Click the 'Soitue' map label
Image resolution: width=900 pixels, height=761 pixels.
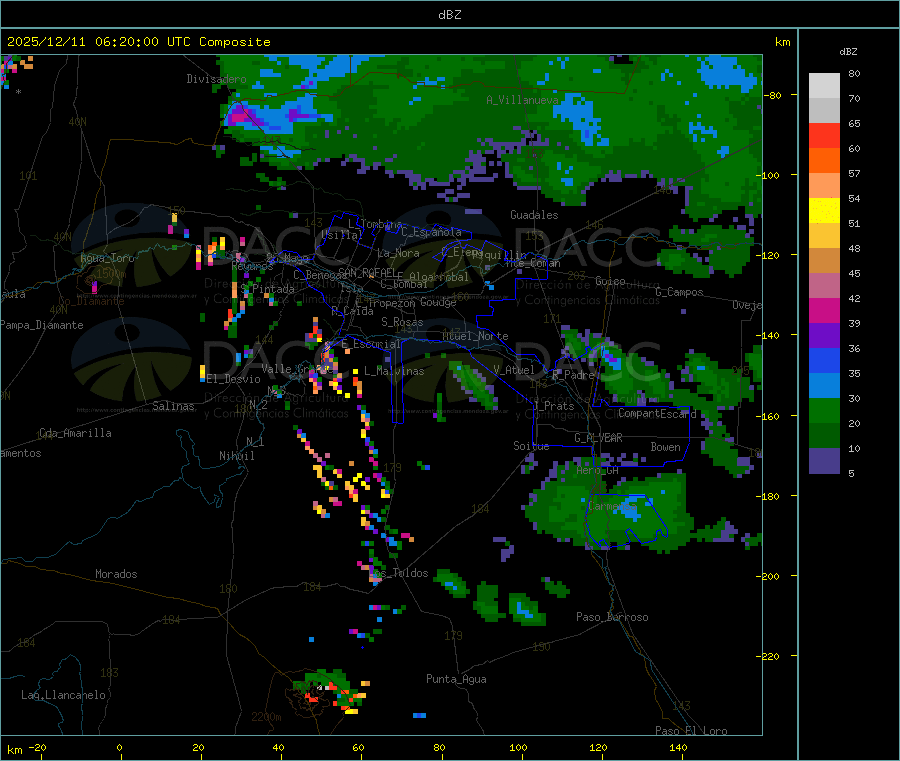pyautogui.click(x=531, y=446)
